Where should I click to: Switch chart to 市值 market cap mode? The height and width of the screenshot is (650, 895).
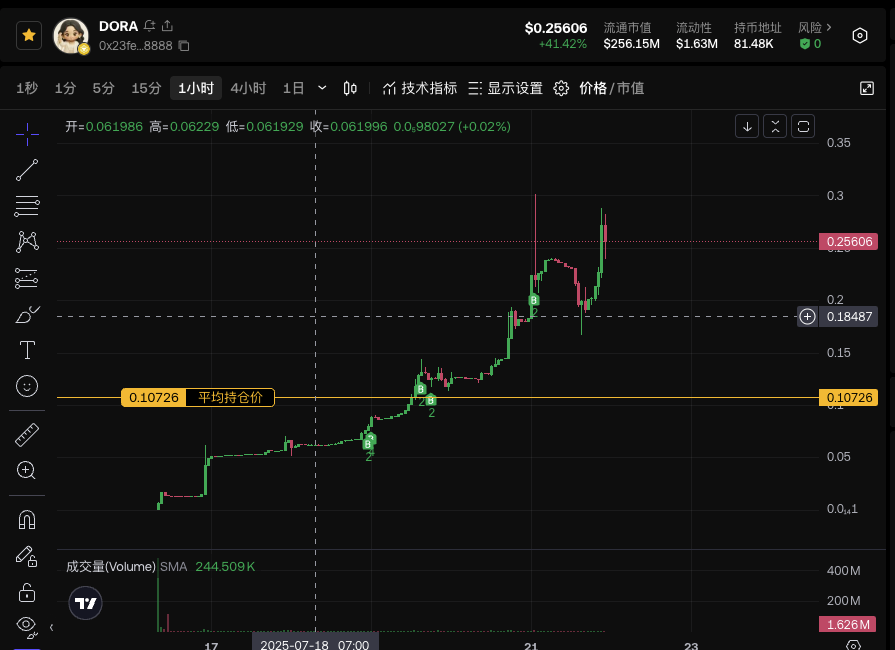630,88
